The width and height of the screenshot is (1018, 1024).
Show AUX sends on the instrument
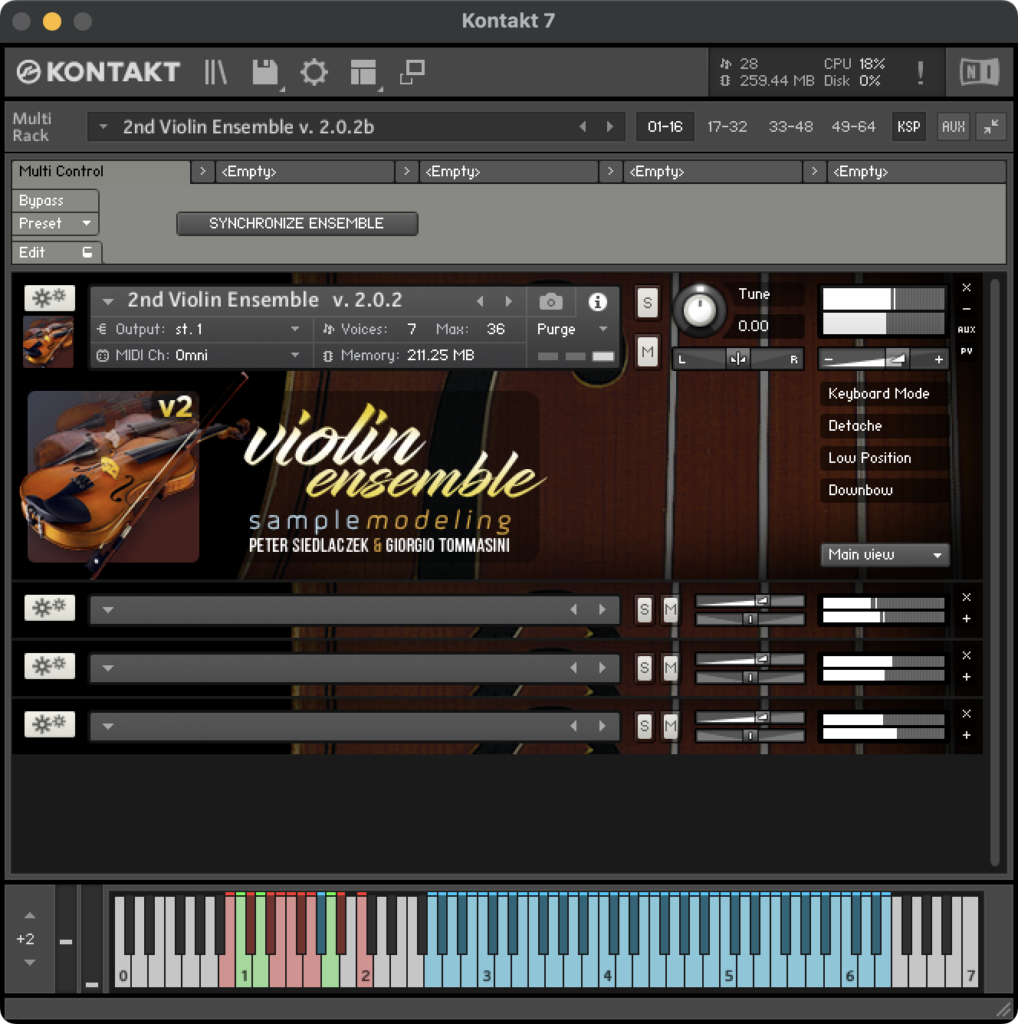coord(966,329)
